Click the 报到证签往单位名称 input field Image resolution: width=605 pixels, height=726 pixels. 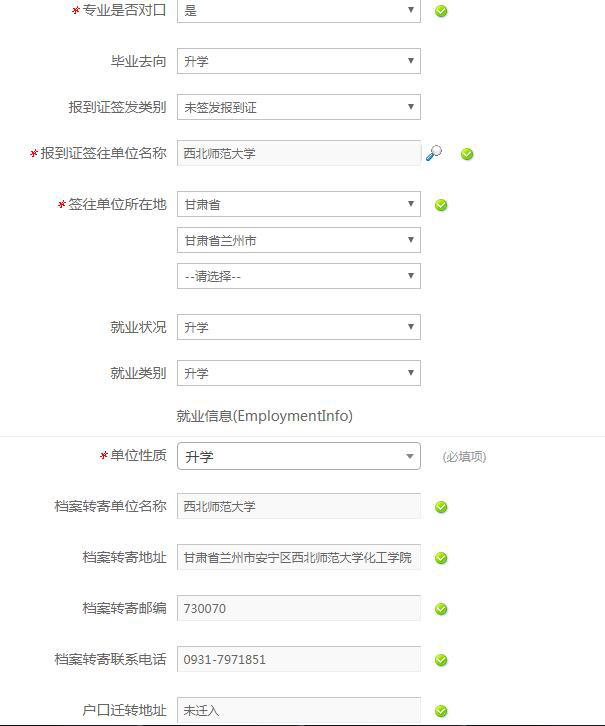click(x=299, y=153)
